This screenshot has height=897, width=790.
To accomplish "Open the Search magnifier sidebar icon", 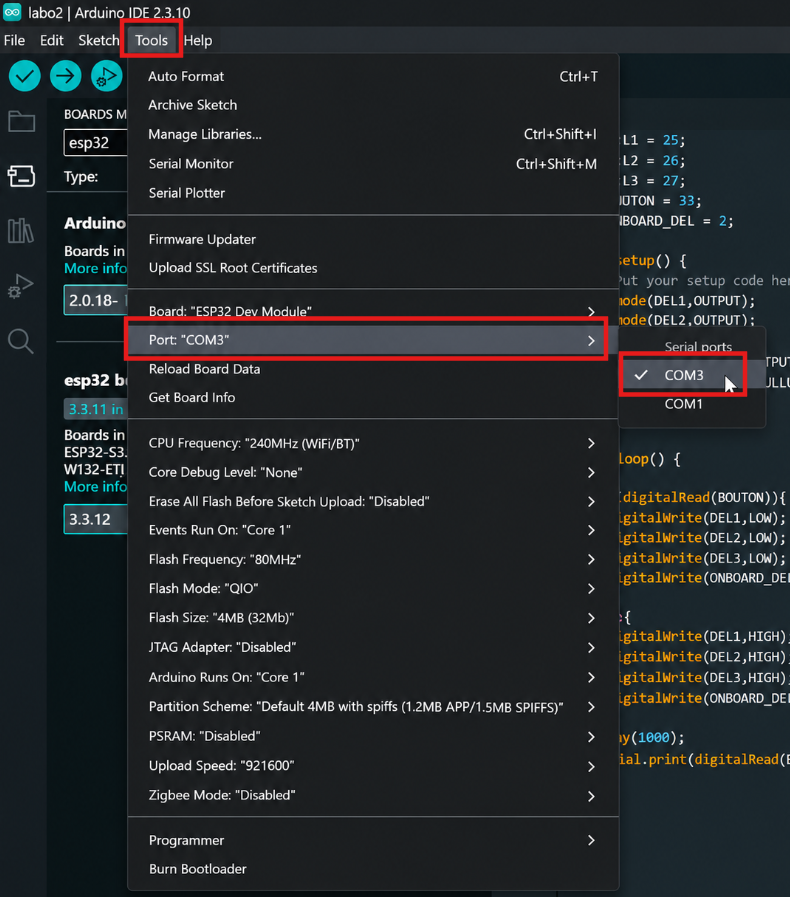I will 22,341.
